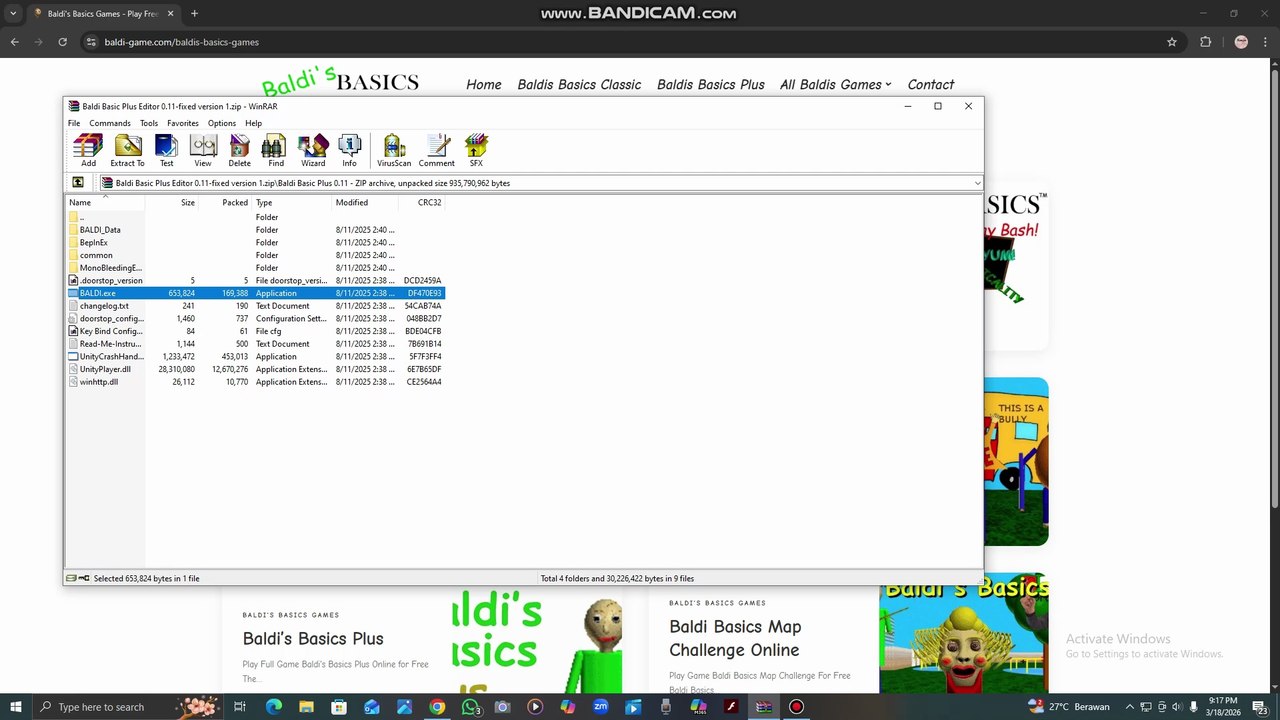Go up one level using the up-arrow icon

coord(77,183)
